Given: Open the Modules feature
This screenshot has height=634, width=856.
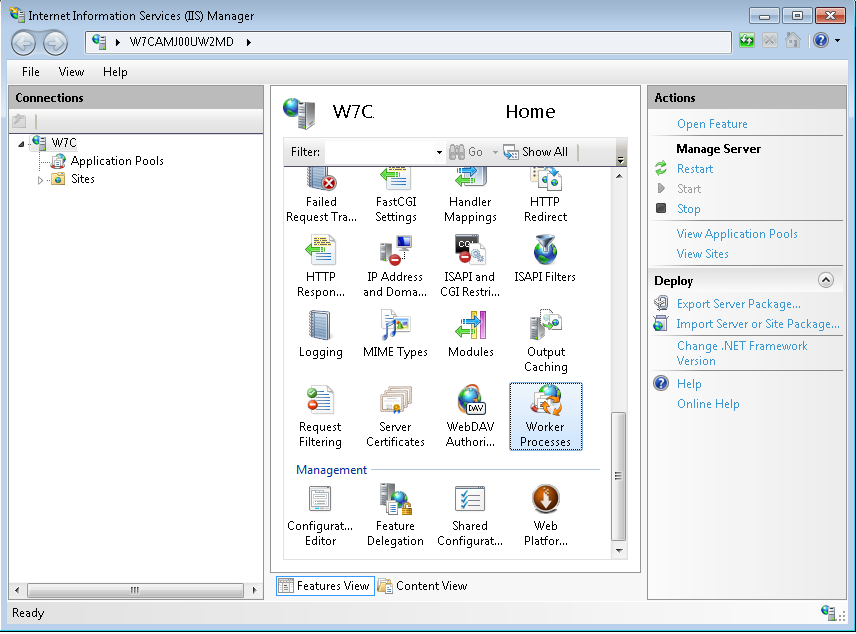Looking at the screenshot, I should pos(471,334).
